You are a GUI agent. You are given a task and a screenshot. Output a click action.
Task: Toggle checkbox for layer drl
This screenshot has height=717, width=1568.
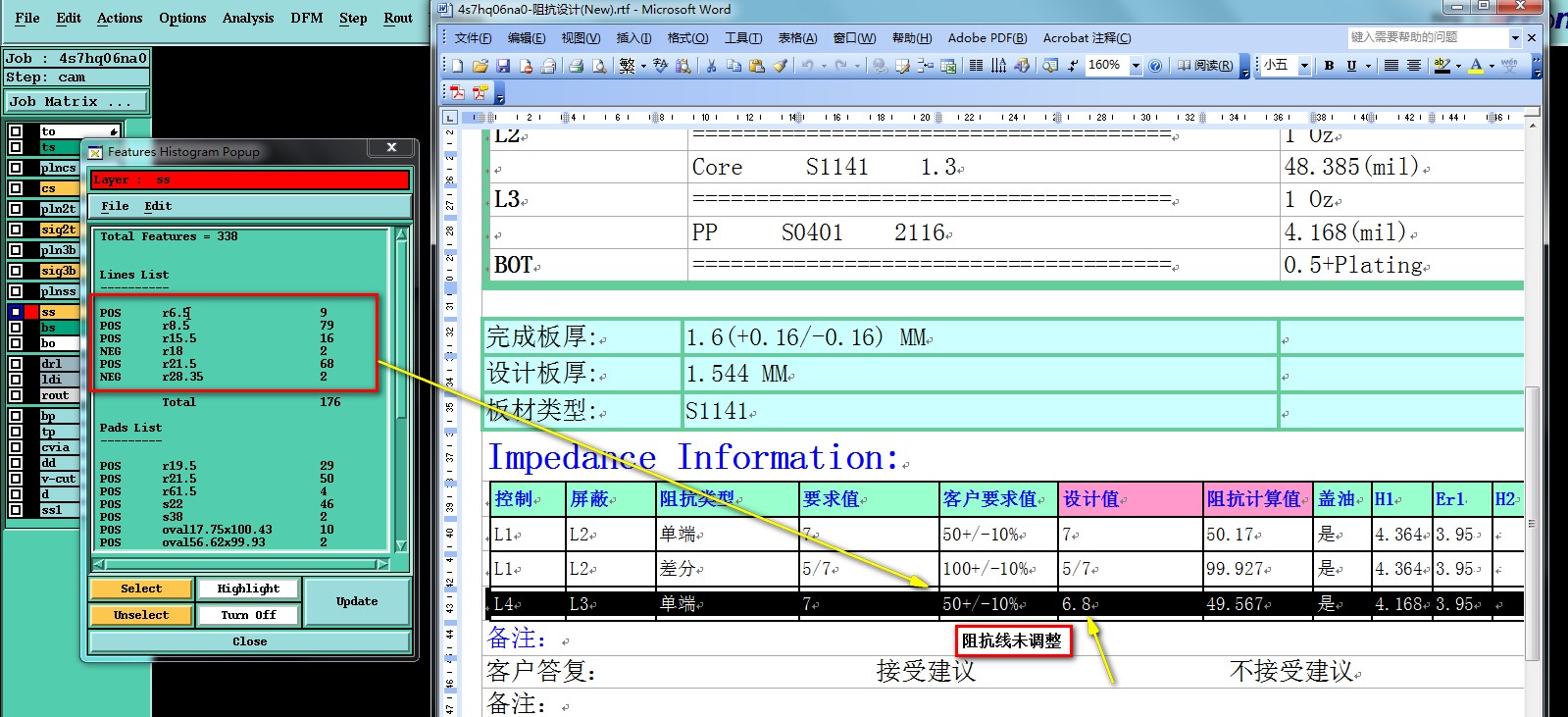pos(16,364)
